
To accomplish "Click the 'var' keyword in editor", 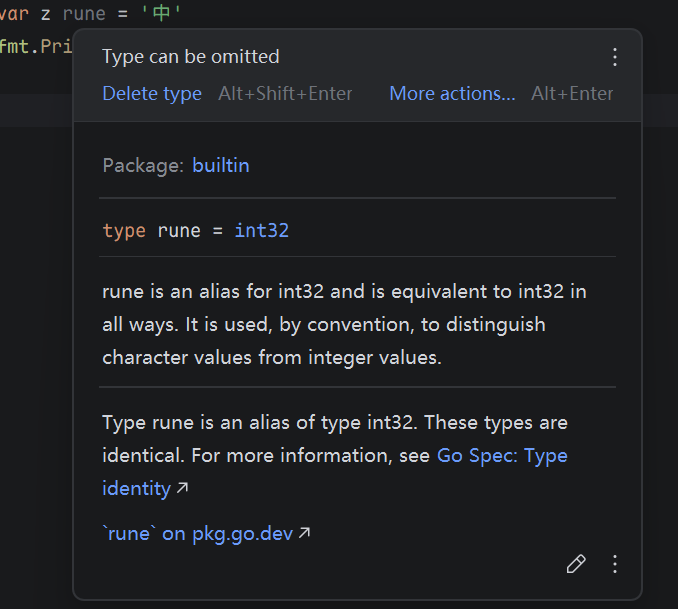I will click(14, 14).
